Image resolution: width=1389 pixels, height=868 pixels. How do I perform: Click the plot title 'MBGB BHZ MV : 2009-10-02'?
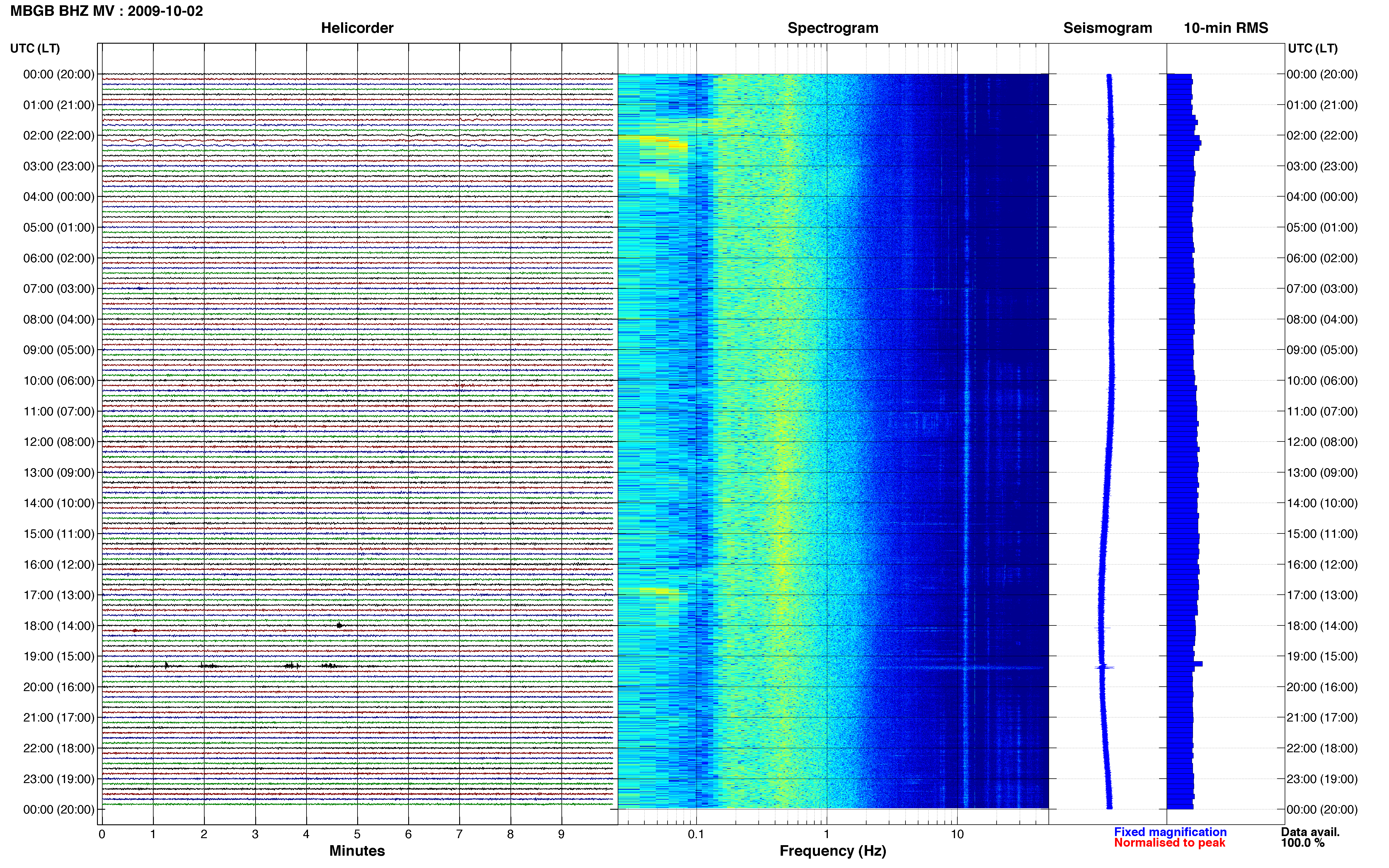[x=107, y=11]
